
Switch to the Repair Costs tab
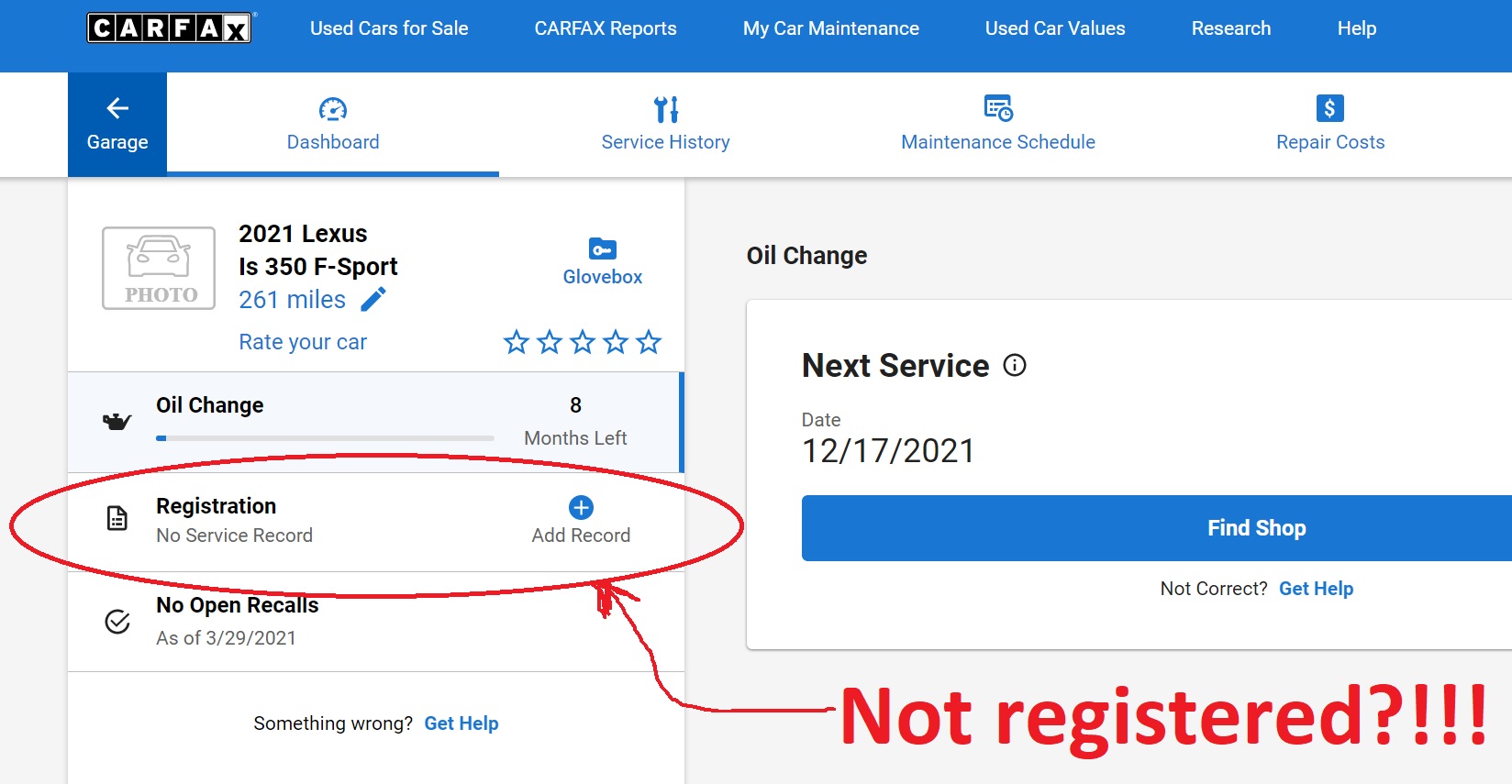[1330, 125]
